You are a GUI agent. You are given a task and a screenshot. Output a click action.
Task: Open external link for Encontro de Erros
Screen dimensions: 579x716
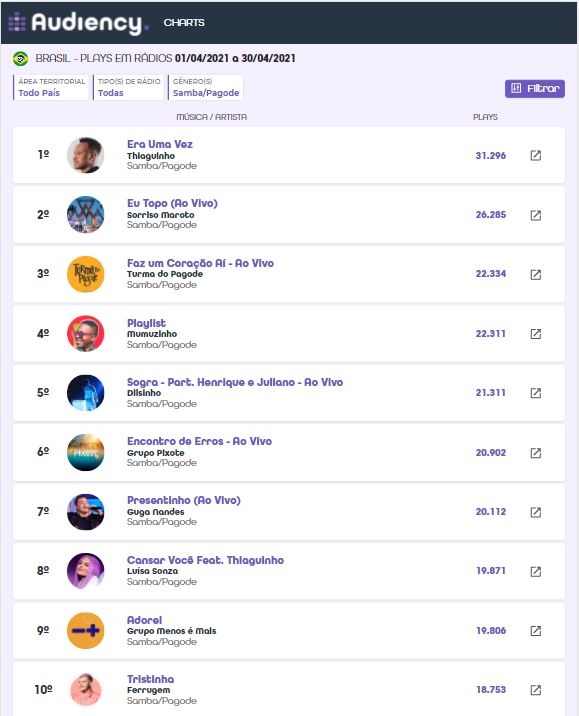536,453
